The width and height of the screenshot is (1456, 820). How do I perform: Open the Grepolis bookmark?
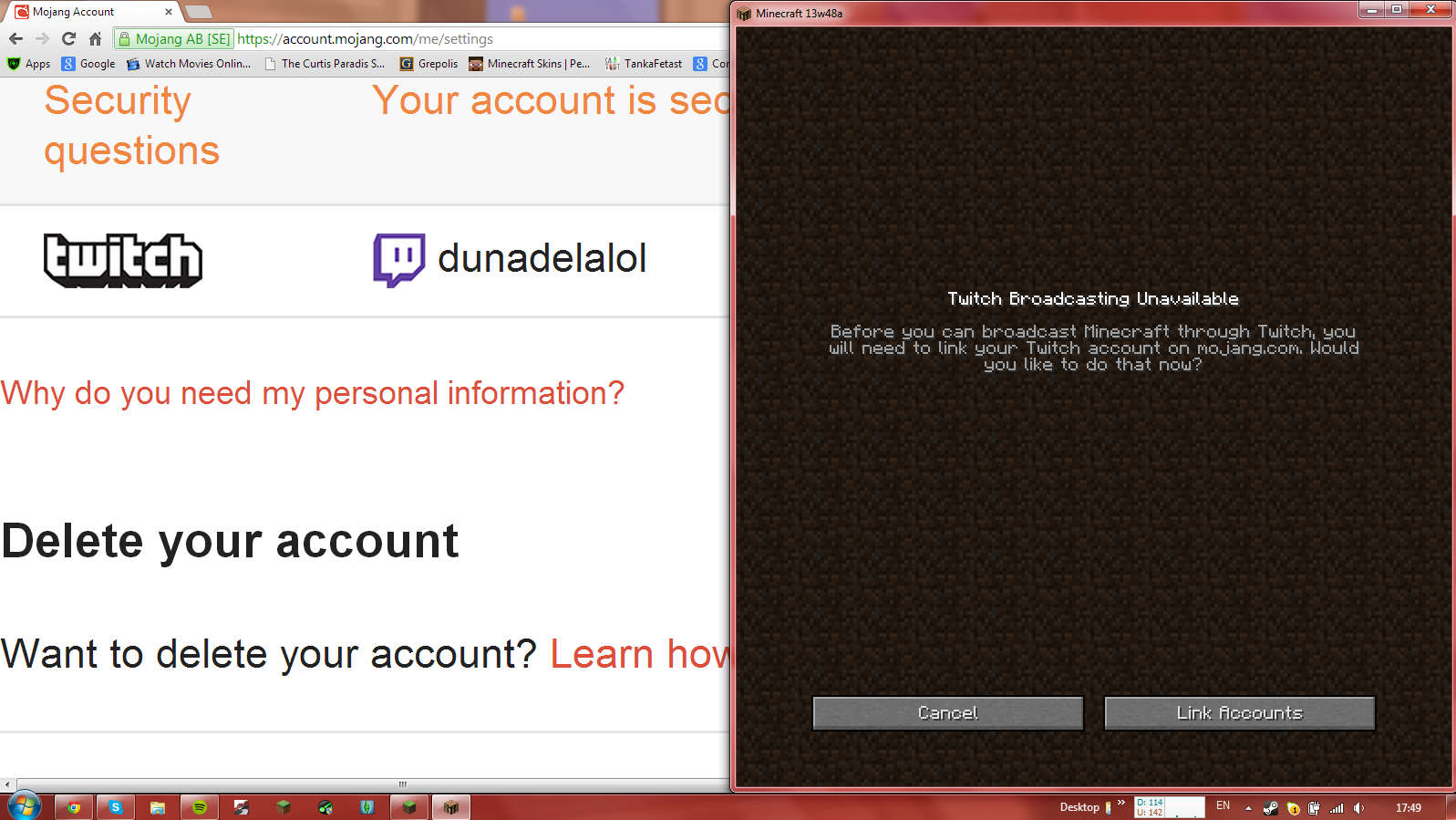pos(429,64)
